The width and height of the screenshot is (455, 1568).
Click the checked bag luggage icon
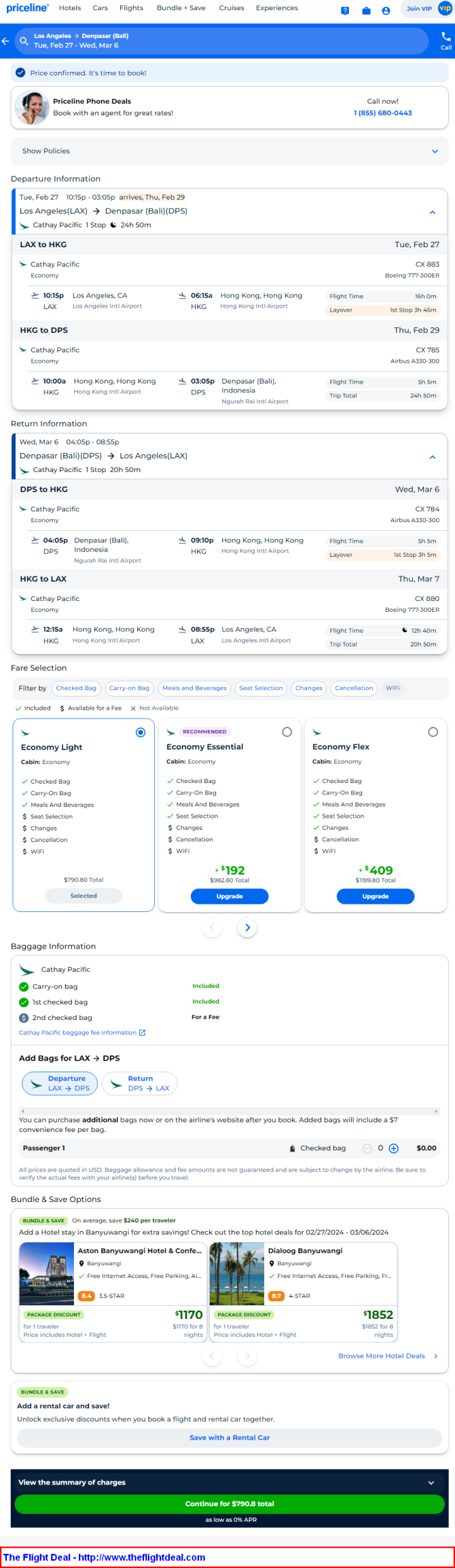coord(293,1148)
